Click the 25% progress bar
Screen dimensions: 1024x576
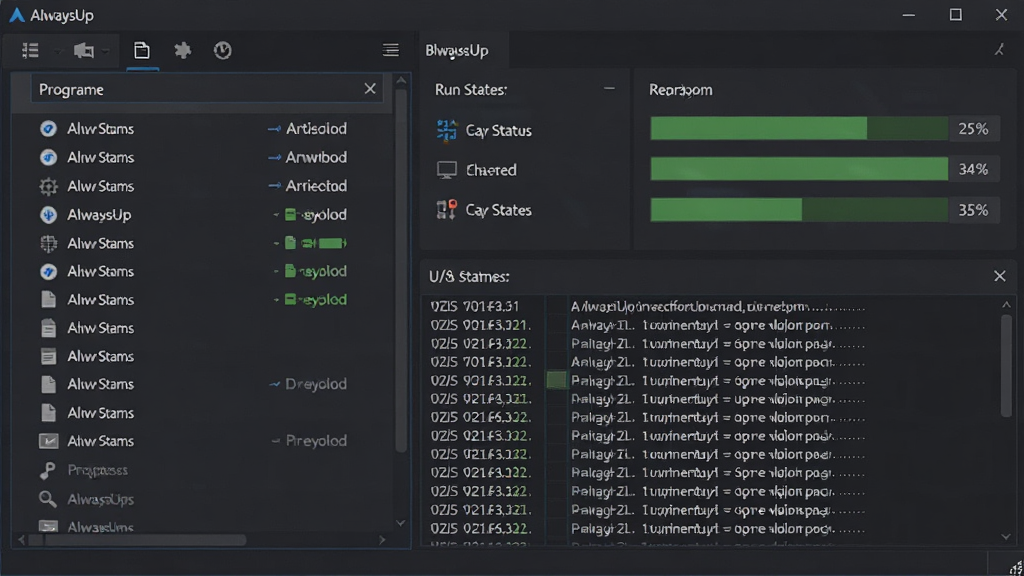pos(799,129)
